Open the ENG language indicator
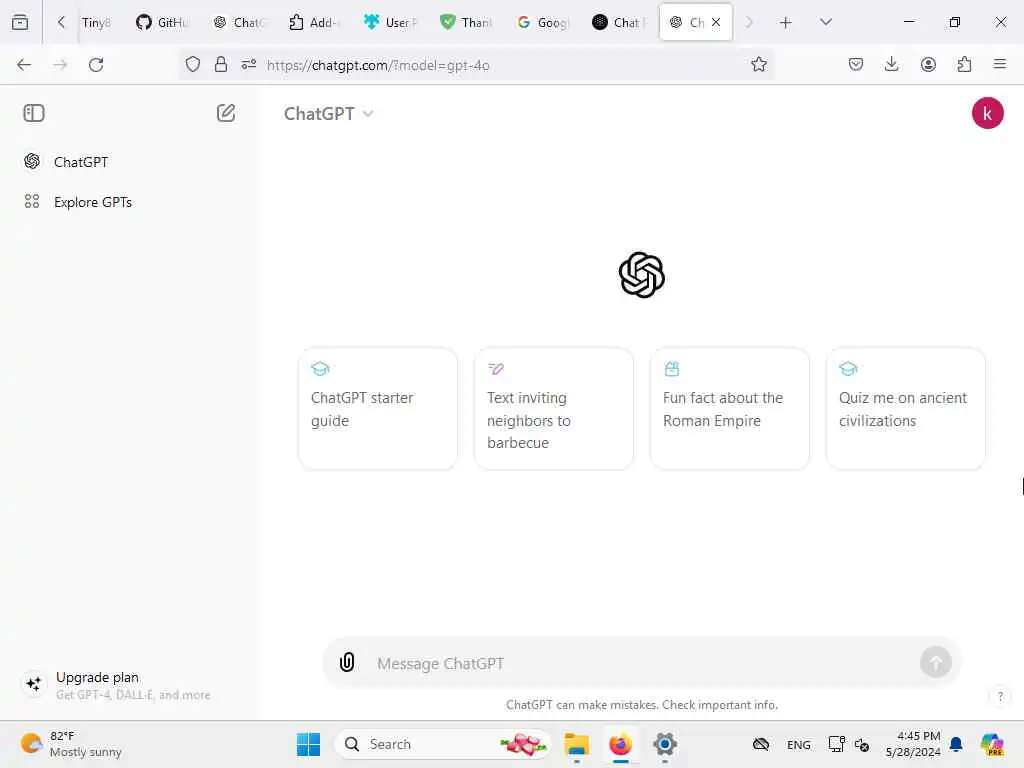The image size is (1024, 768). pyautogui.click(x=798, y=744)
